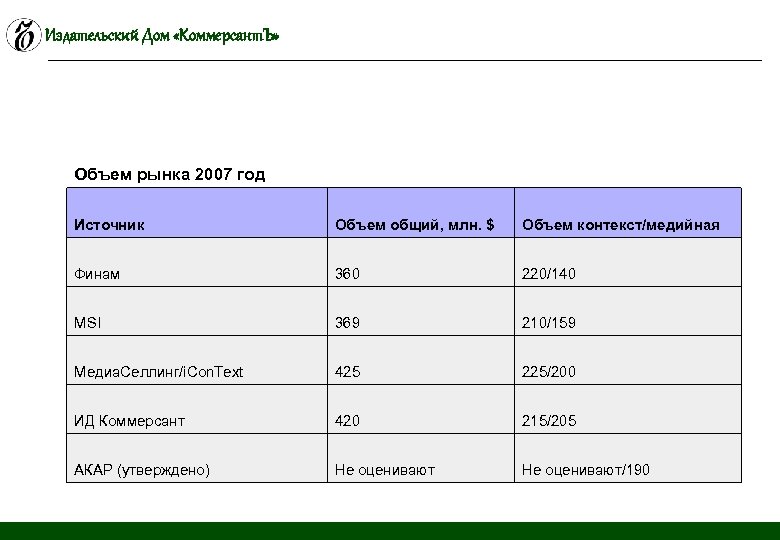Screen dimensions: 780x540
Task: Select the Не оценивают total volume cell
Action: [421, 458]
